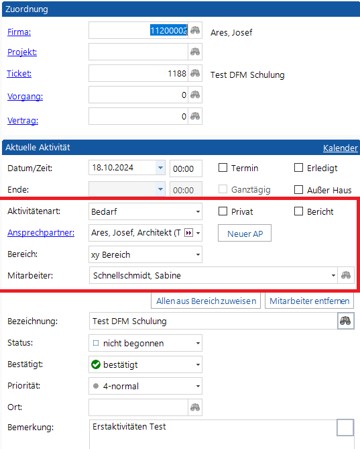Image resolution: width=360 pixels, height=449 pixels.
Task: Follow the Vorgang link
Action: click(x=25, y=96)
